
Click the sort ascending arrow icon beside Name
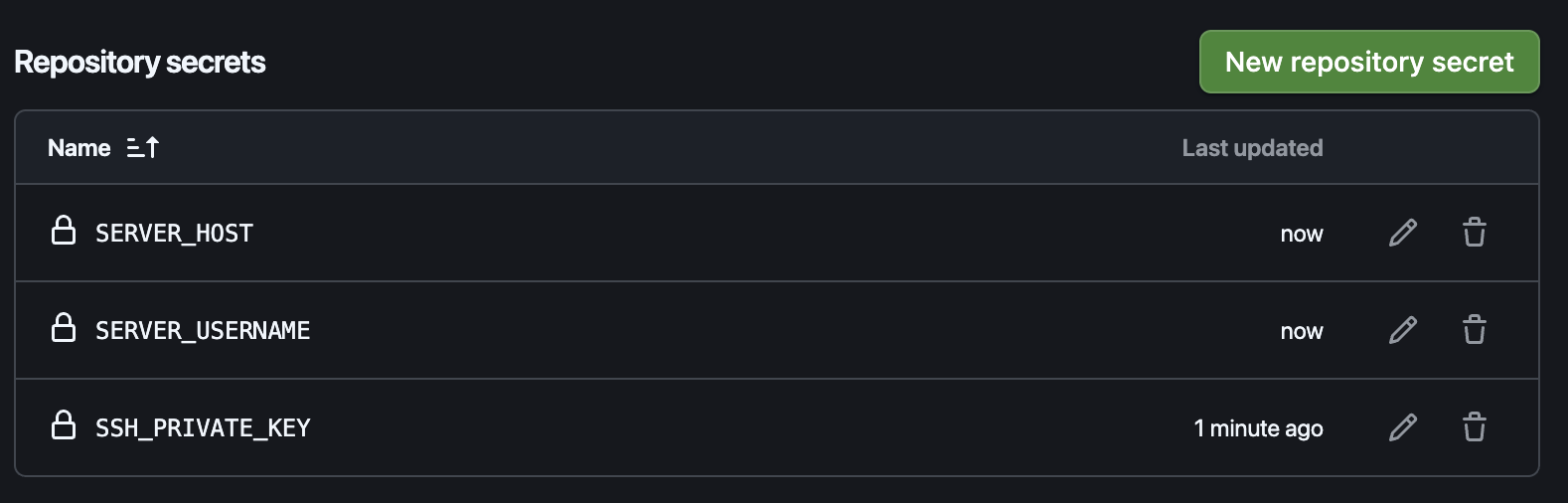point(143,148)
